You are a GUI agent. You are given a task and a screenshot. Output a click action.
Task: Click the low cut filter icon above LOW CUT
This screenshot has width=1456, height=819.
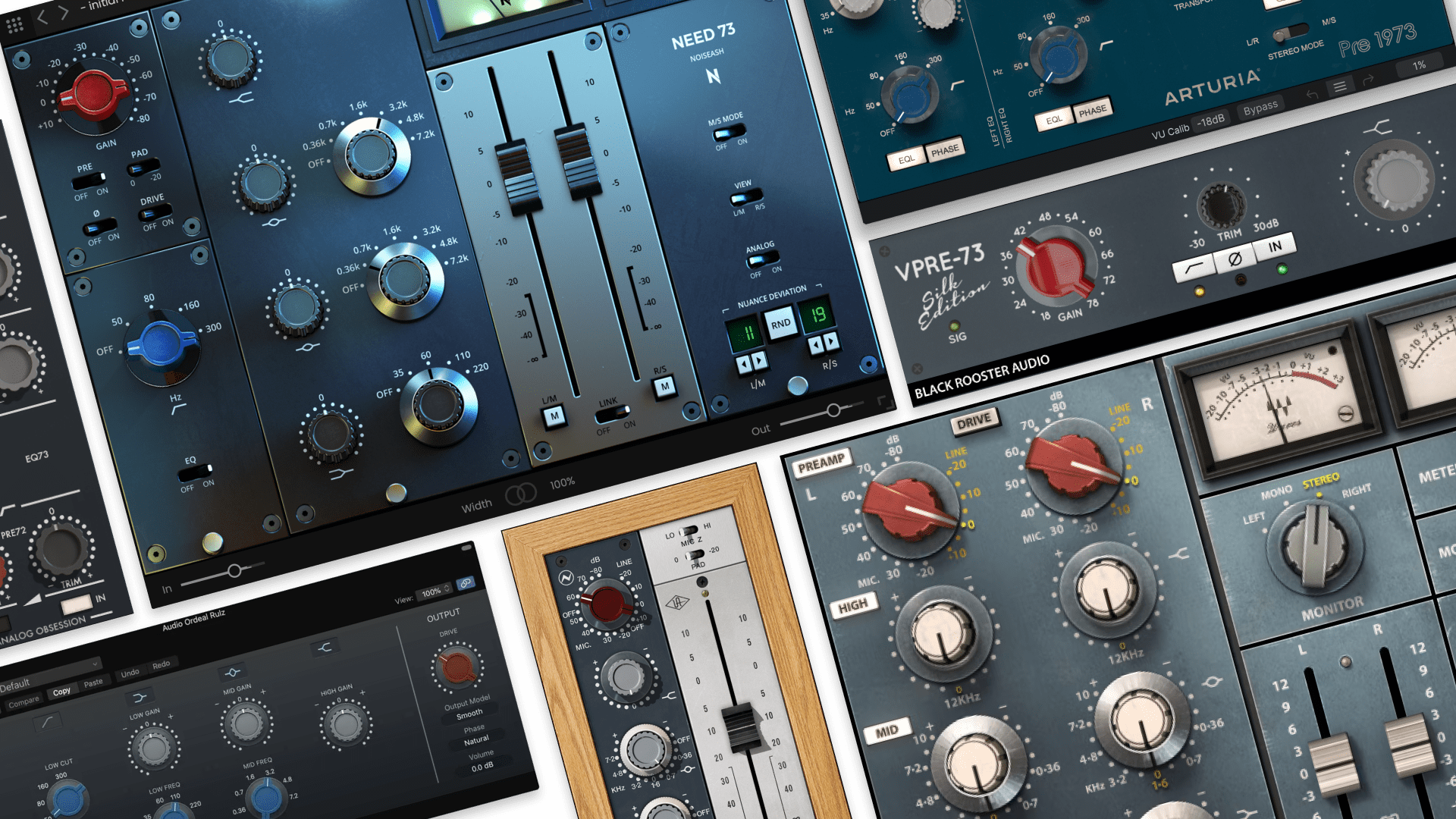coord(49,721)
